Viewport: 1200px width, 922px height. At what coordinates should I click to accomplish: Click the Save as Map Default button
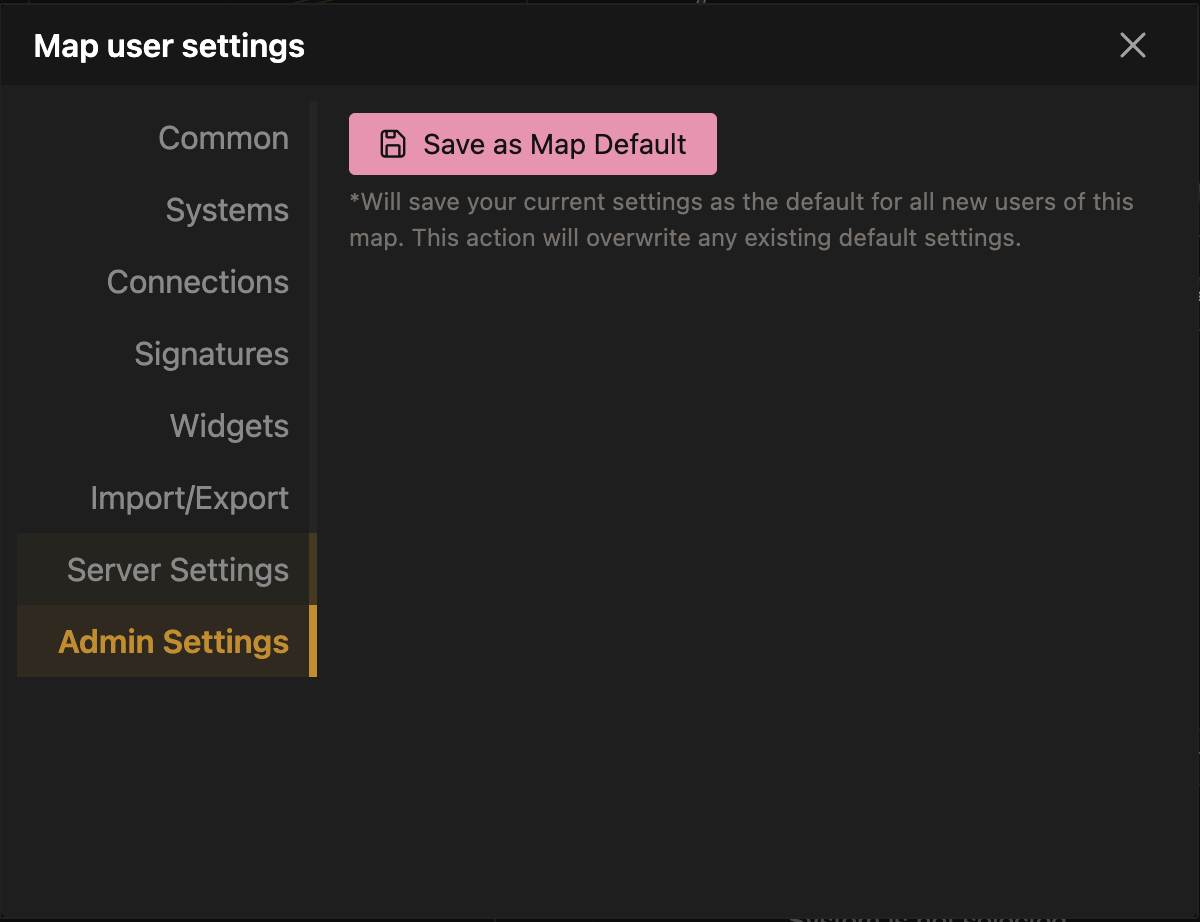point(532,143)
